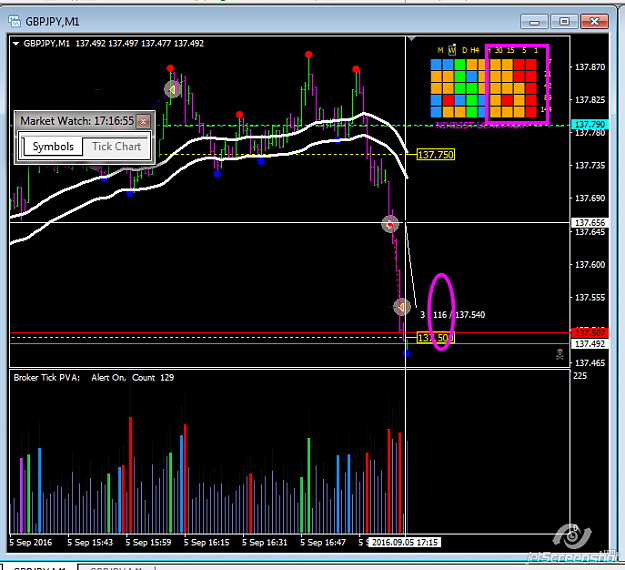Select the red dot above the highest price peak
The height and width of the screenshot is (570, 625).
(309, 55)
